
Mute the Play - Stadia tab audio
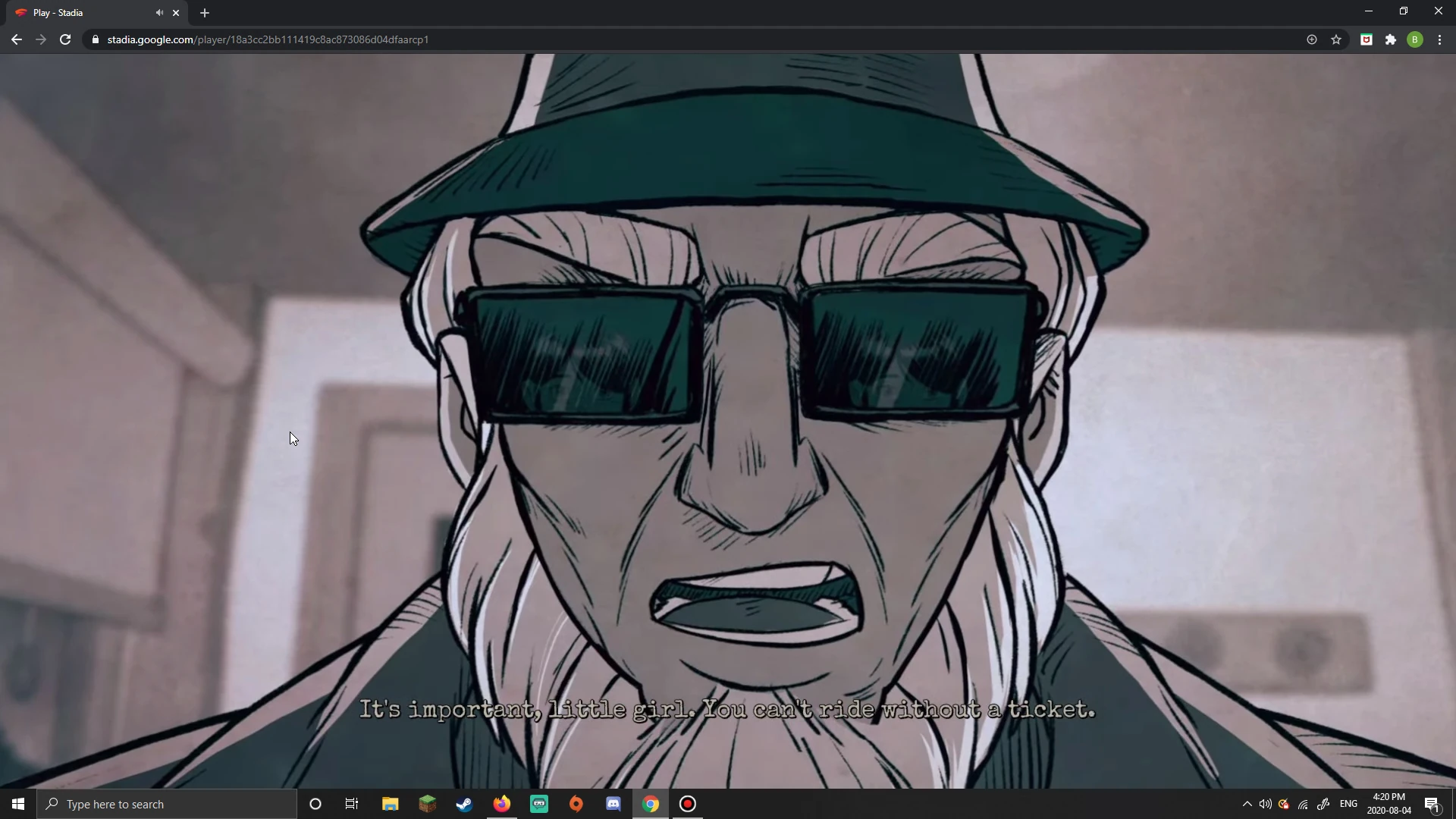pos(159,13)
